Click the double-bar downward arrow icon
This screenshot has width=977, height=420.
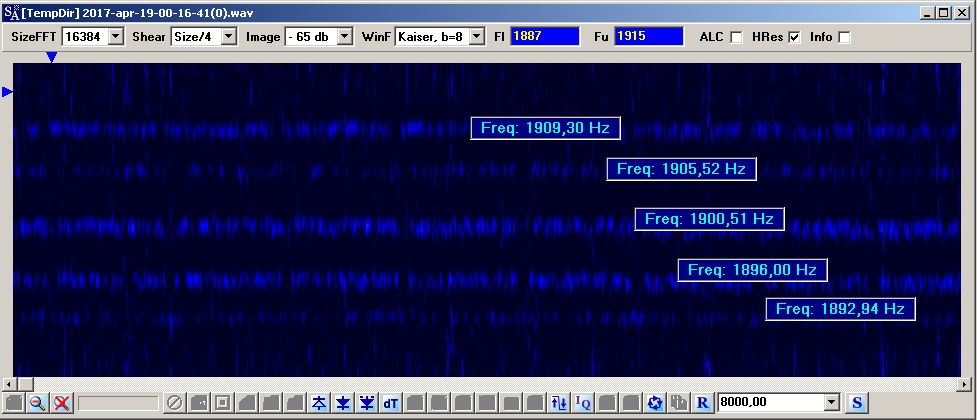367,403
